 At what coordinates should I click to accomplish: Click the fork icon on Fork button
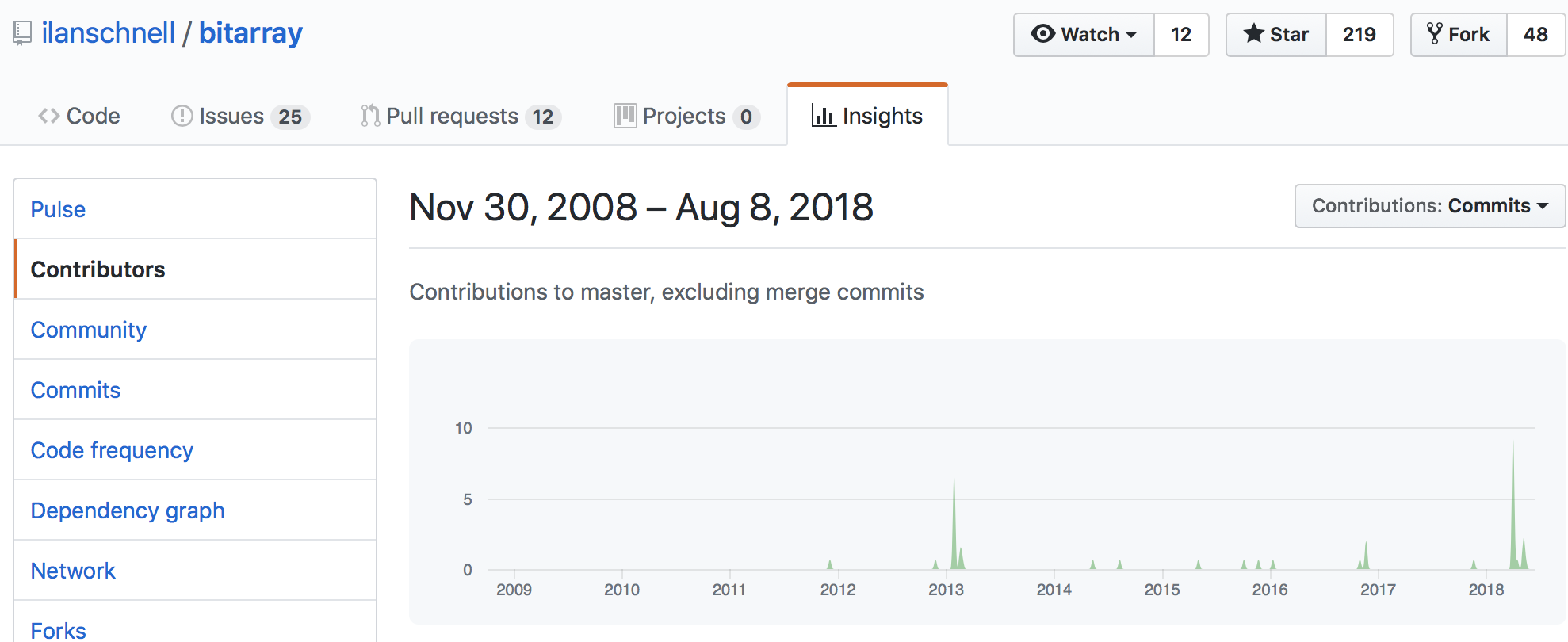tap(1435, 33)
